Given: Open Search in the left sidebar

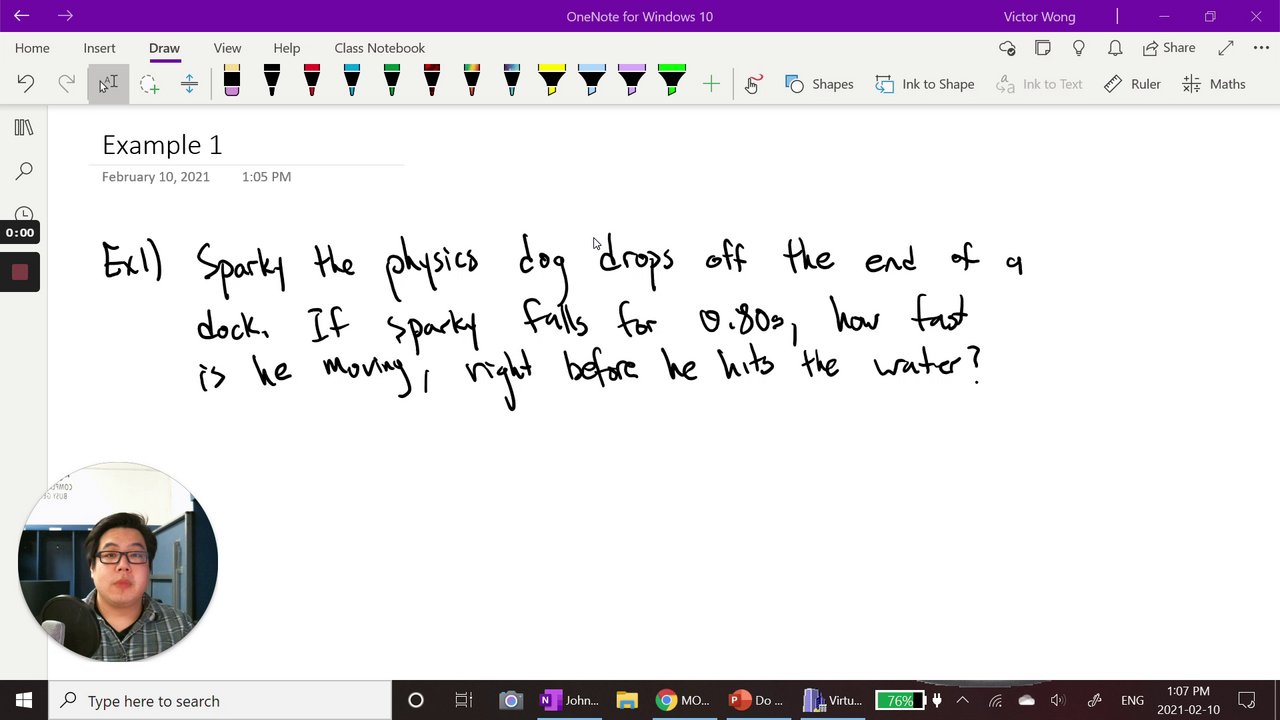Looking at the screenshot, I should point(24,171).
